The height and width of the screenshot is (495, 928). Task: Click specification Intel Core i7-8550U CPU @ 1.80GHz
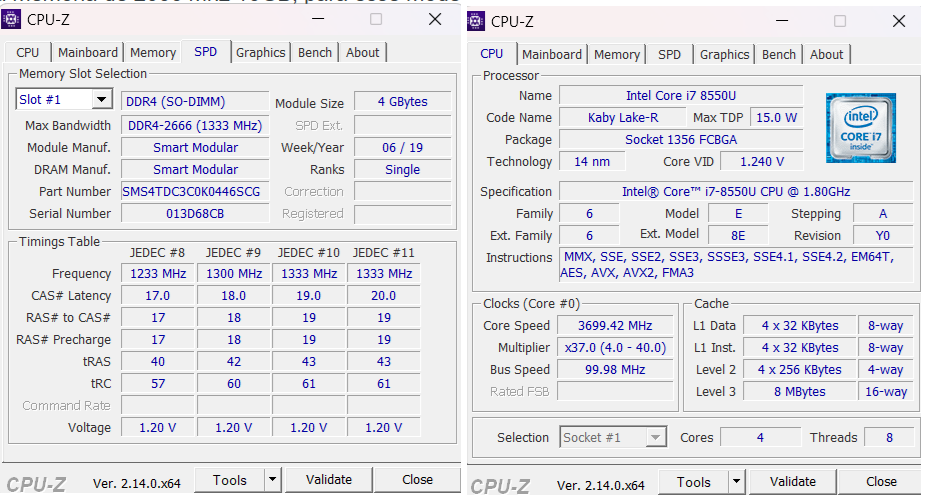coord(736,192)
